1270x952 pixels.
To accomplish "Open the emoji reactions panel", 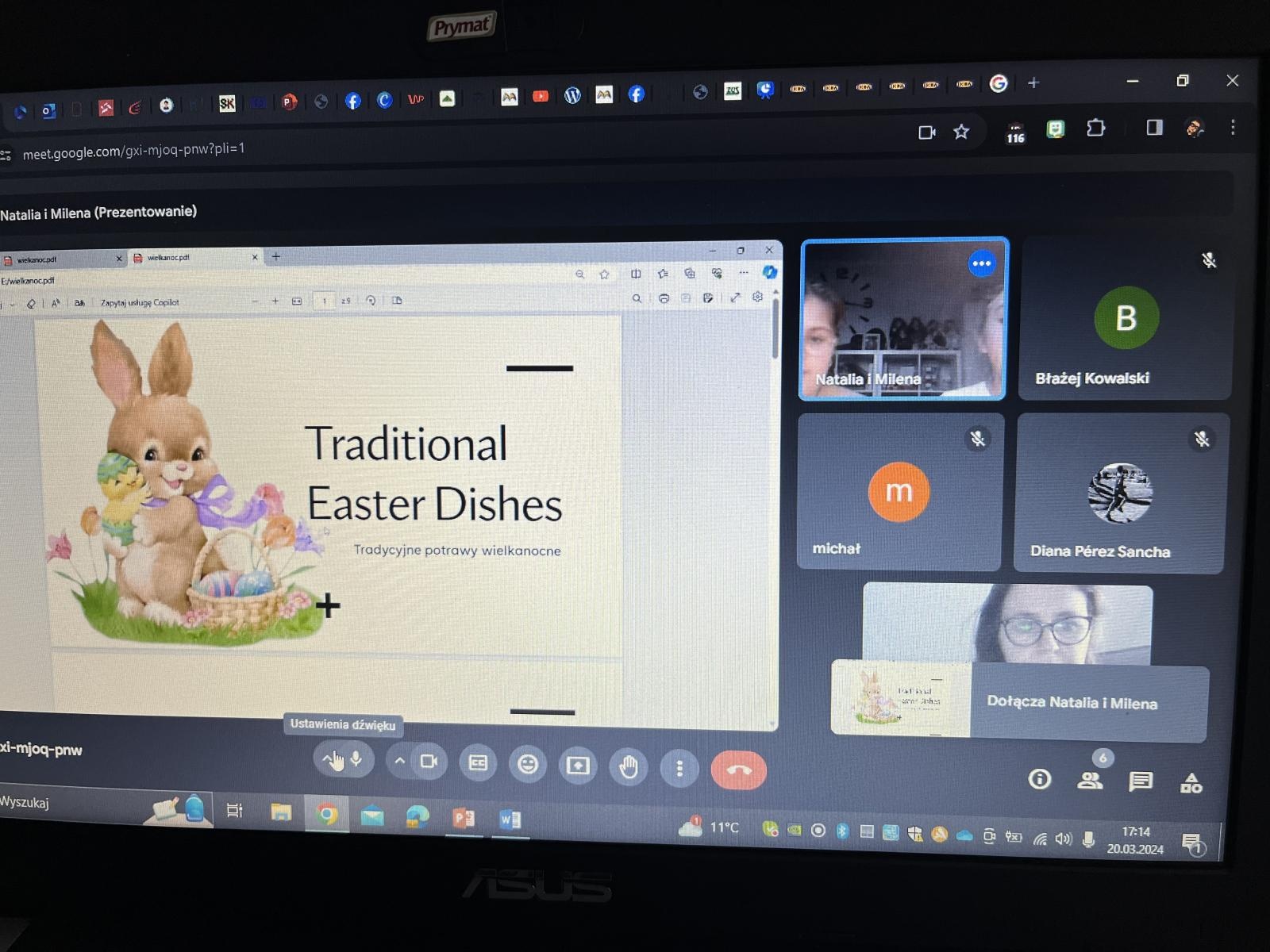I will (528, 765).
